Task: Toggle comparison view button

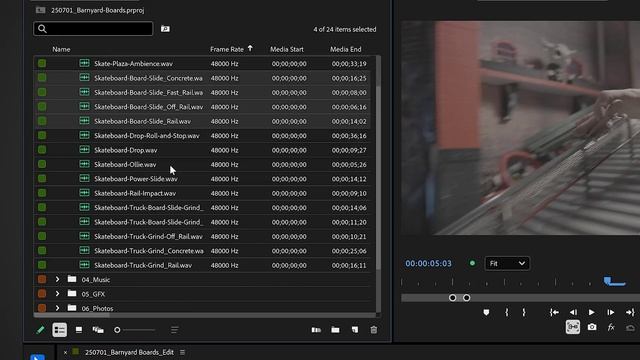Action: [x=573, y=327]
